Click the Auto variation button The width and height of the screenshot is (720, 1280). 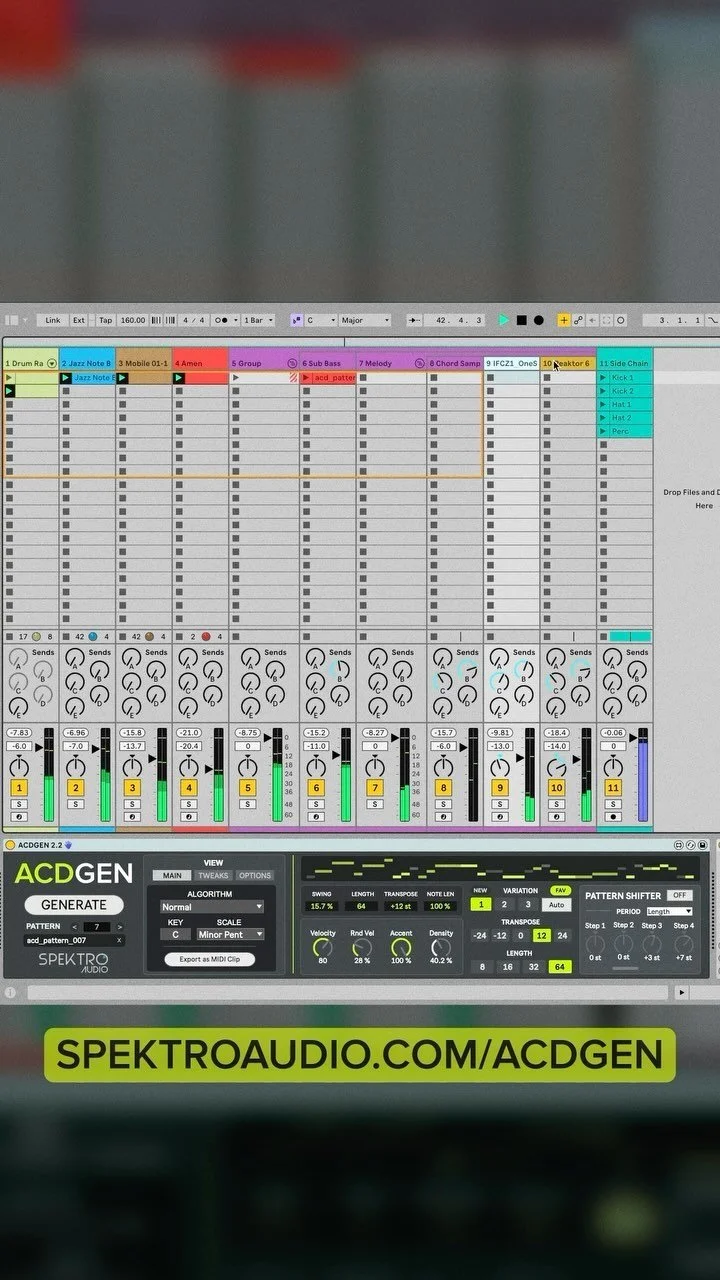point(557,905)
